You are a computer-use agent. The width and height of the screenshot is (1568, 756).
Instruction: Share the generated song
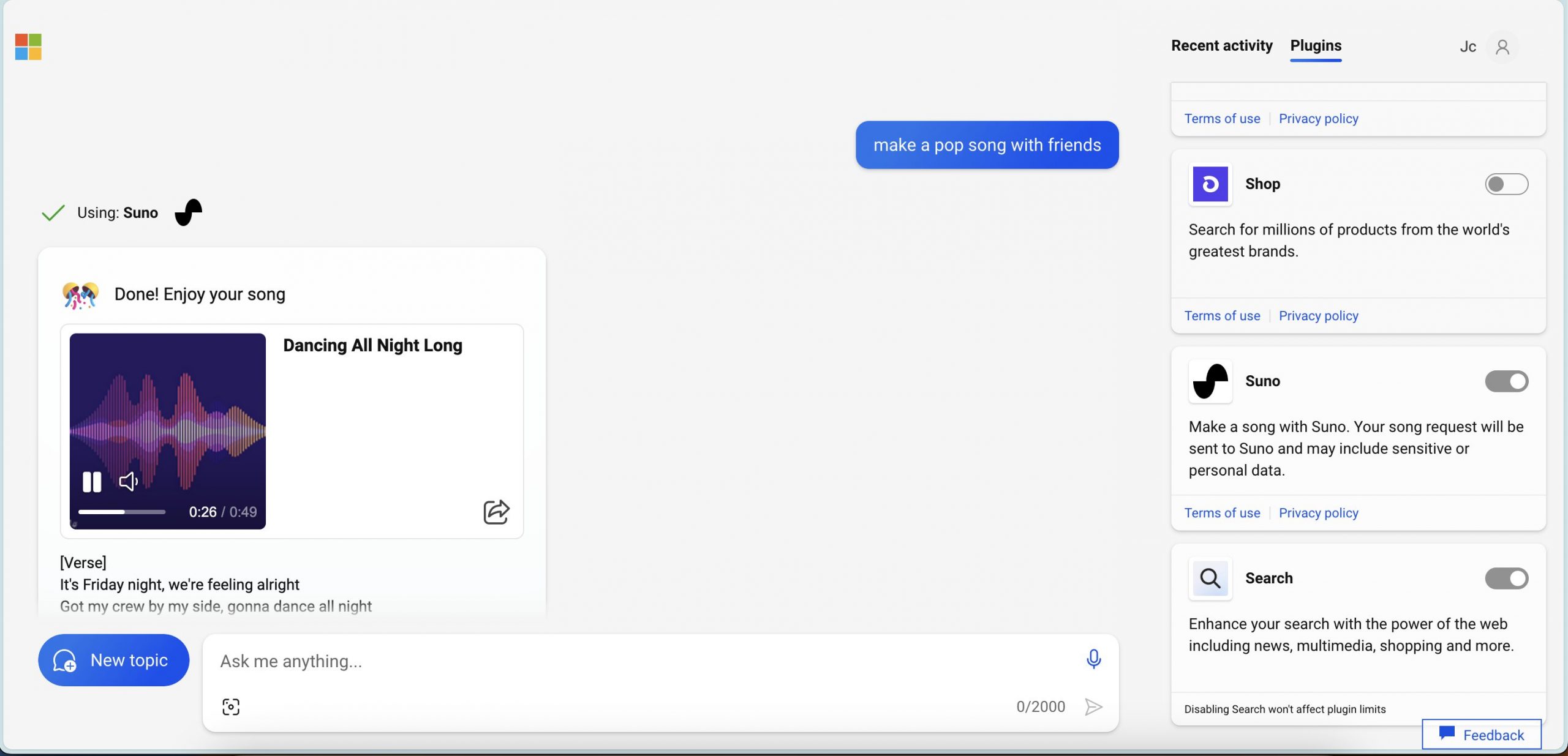[x=496, y=512]
